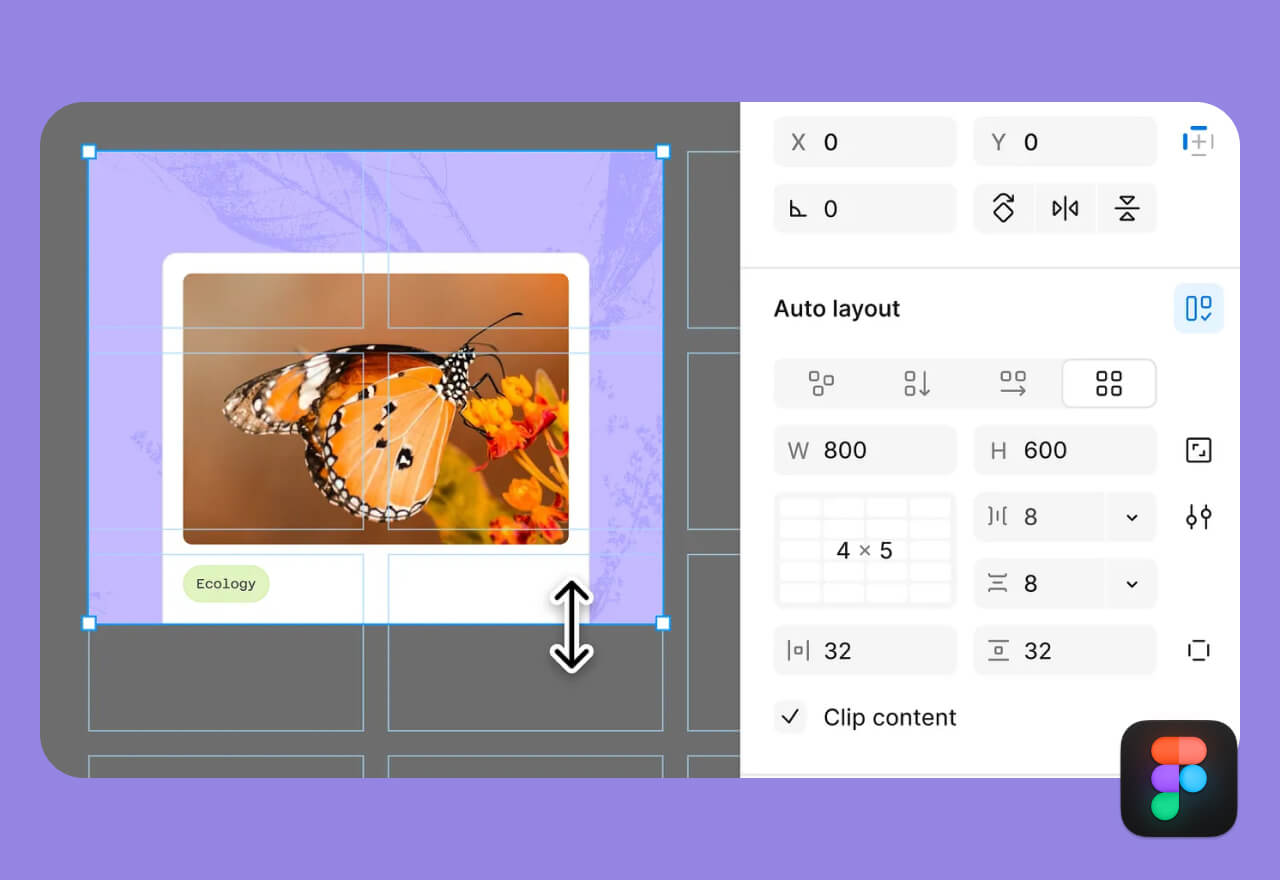Toggle the auto layout icon button

[x=1198, y=308]
